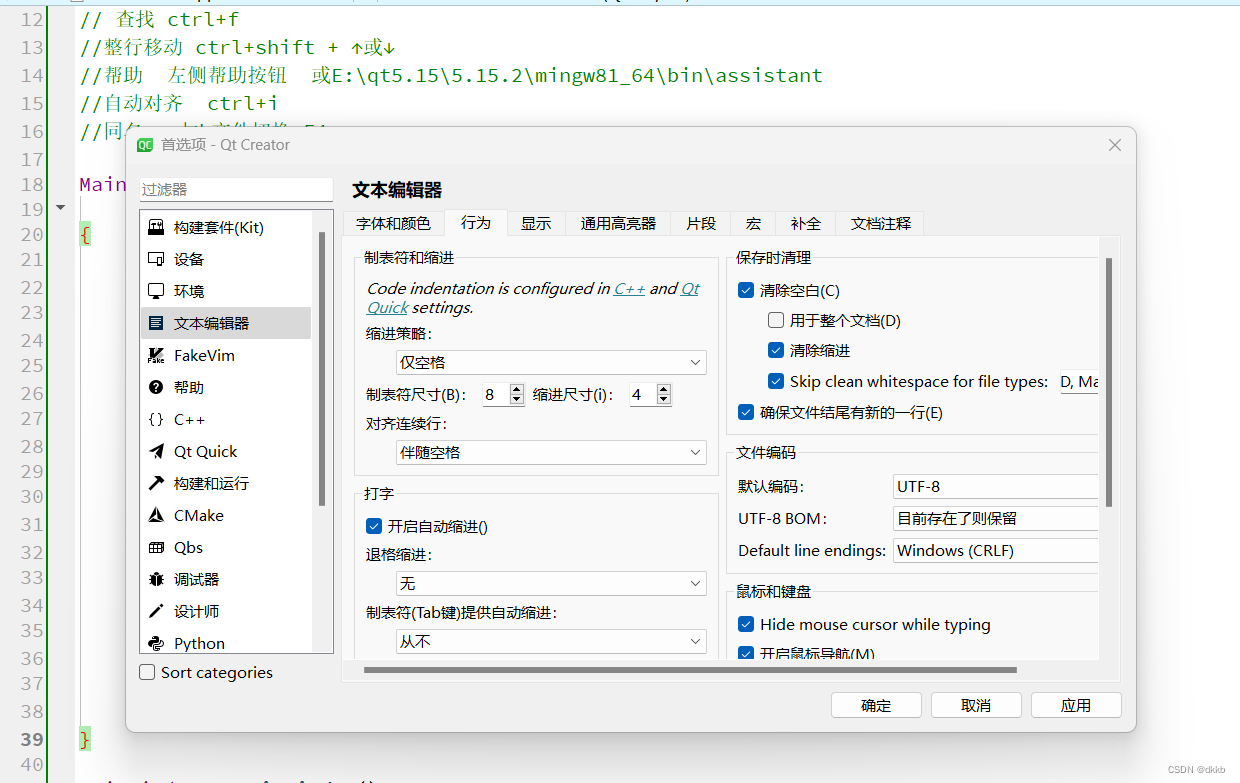Click file types field showing D, Ma
Screen dimensions: 1240x783
[x=1079, y=382]
